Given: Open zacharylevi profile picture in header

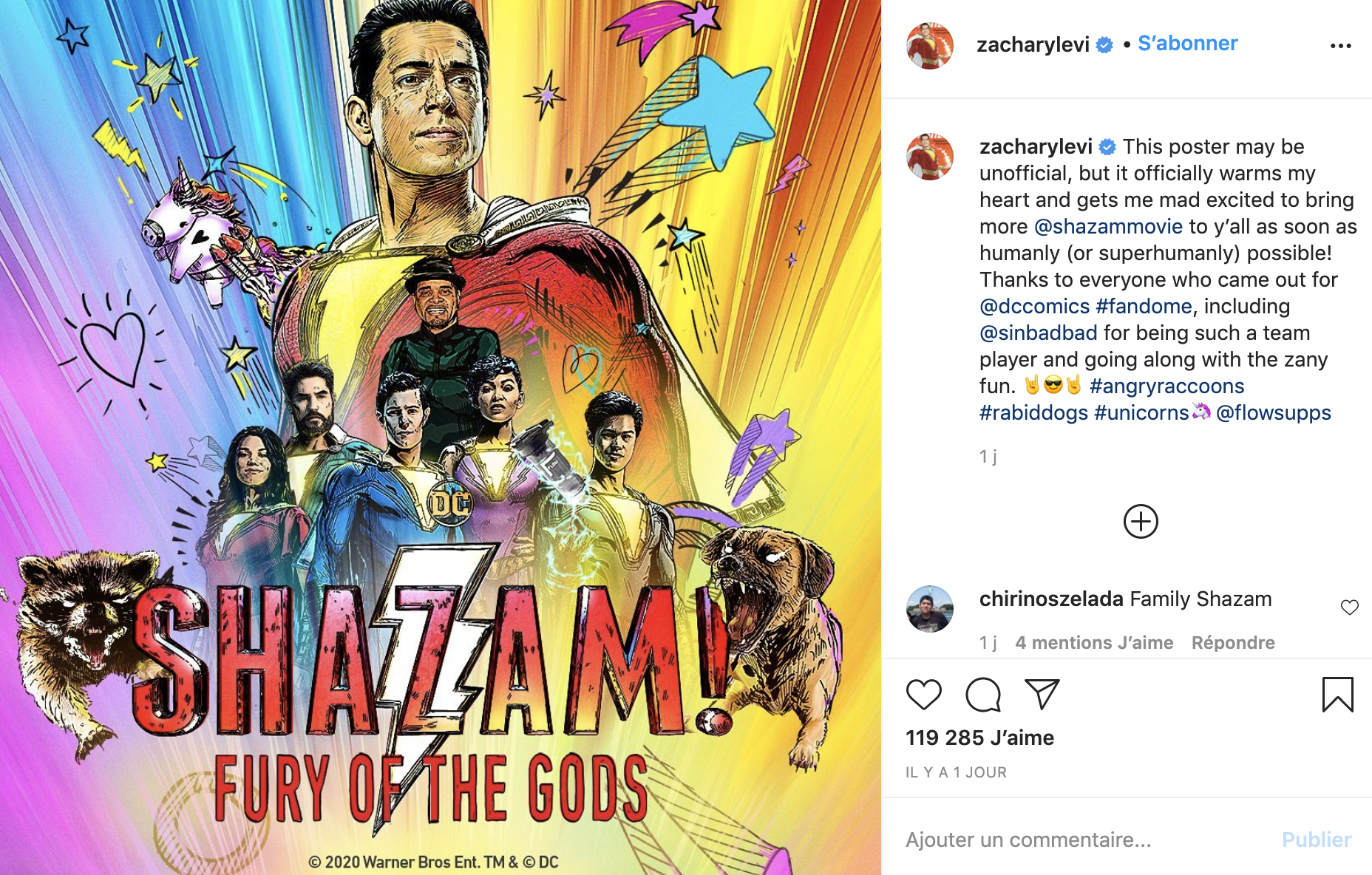Looking at the screenshot, I should pyautogui.click(x=930, y=46).
